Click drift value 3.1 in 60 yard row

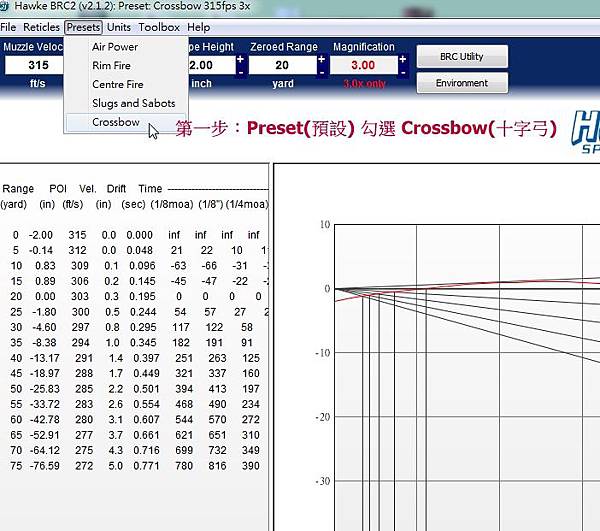(116, 420)
